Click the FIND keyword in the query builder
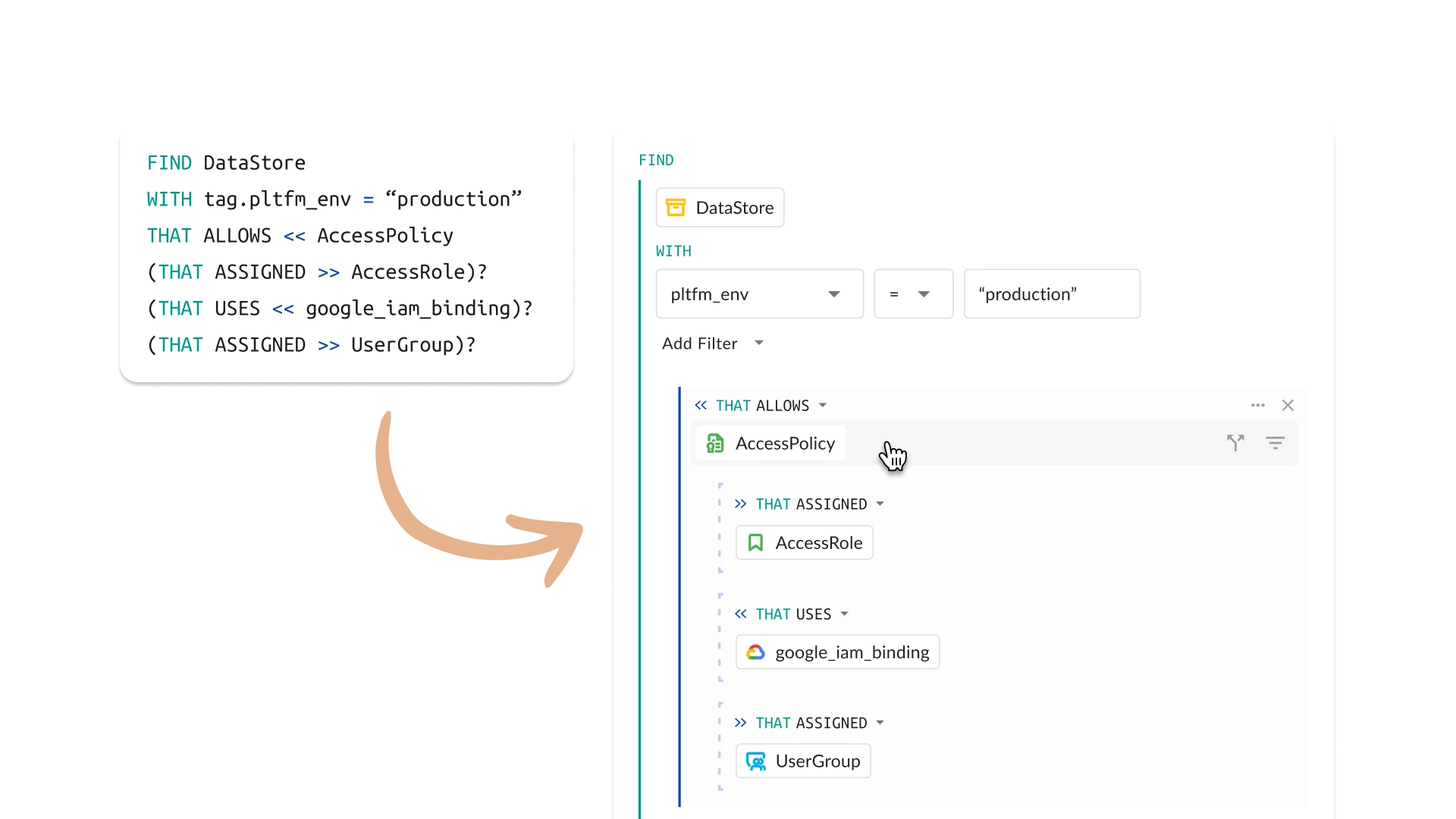 (656, 161)
